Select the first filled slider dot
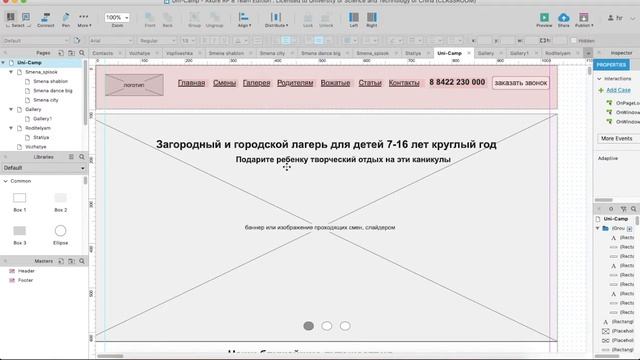This screenshot has height=360, width=640. click(x=309, y=326)
